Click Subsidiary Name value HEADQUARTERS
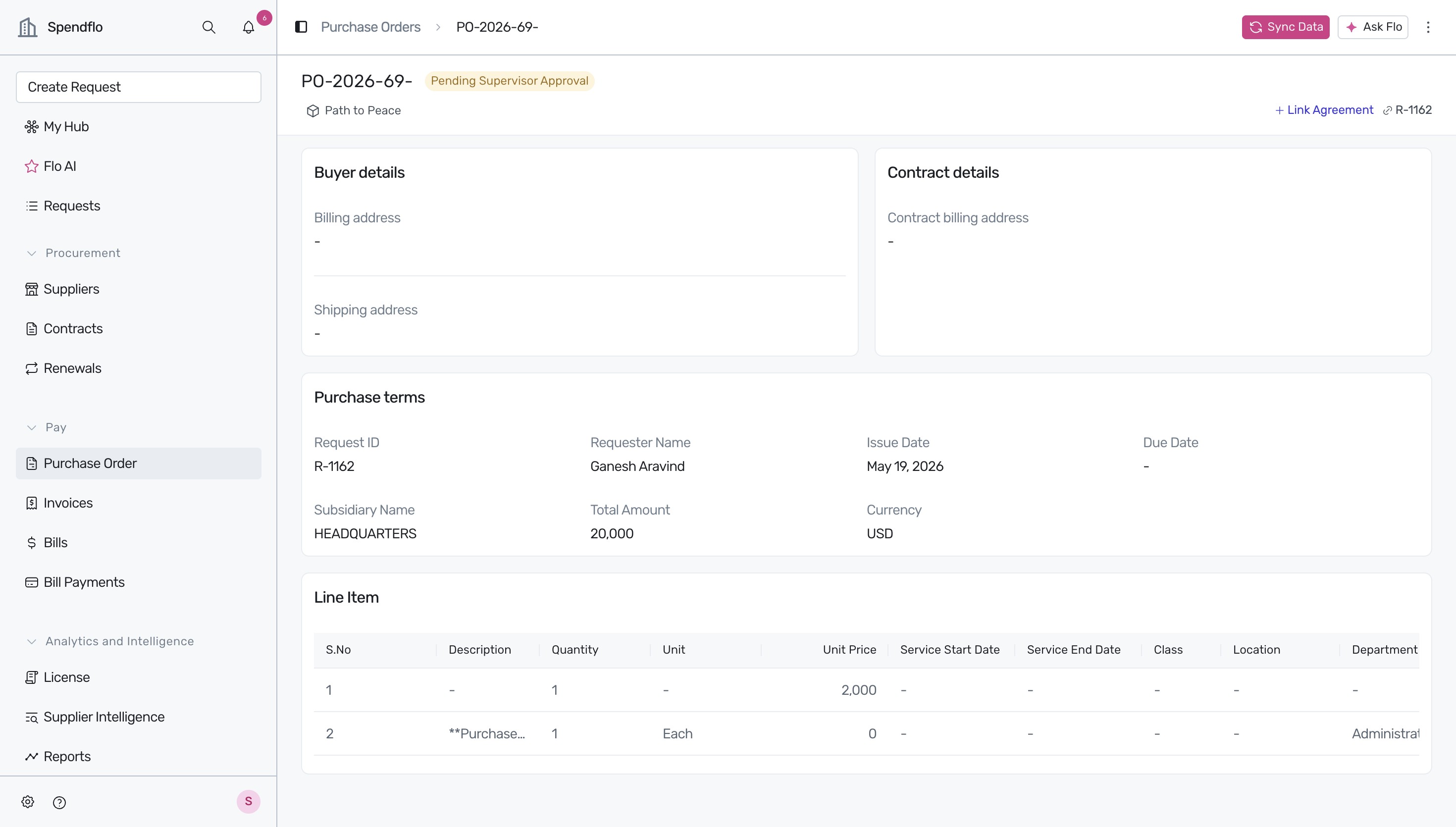Viewport: 1456px width, 827px height. [x=364, y=534]
